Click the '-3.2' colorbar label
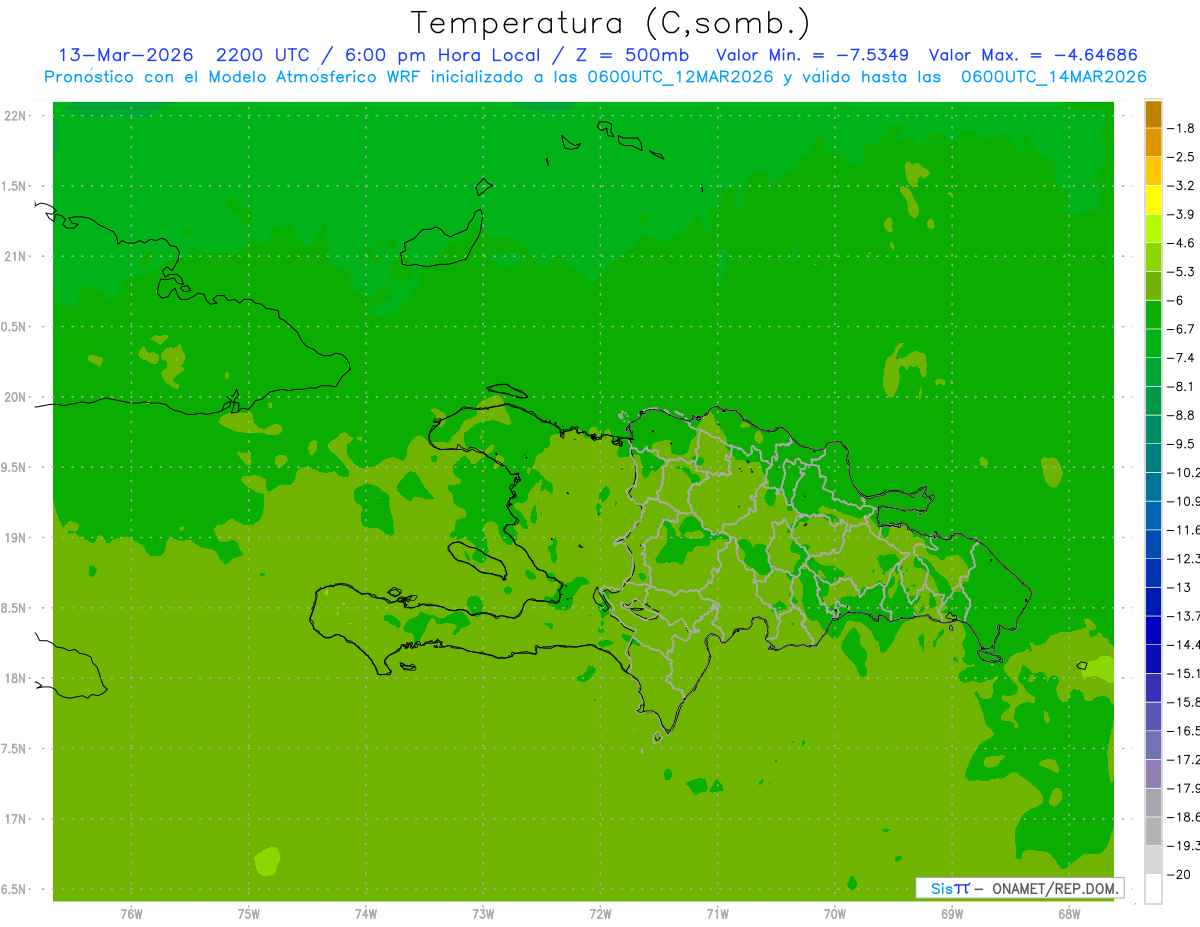Viewport: 1200px width, 927px height. pyautogui.click(x=1180, y=186)
